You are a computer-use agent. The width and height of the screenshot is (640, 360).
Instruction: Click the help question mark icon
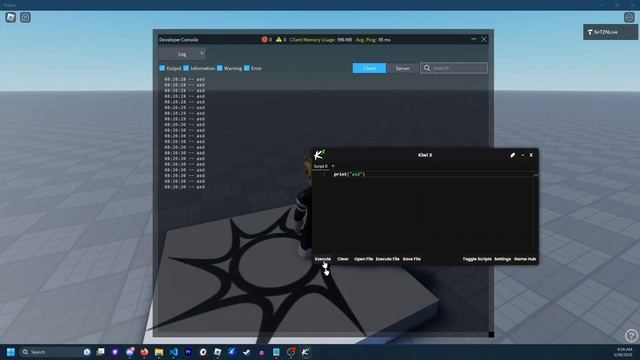pyautogui.click(x=631, y=336)
